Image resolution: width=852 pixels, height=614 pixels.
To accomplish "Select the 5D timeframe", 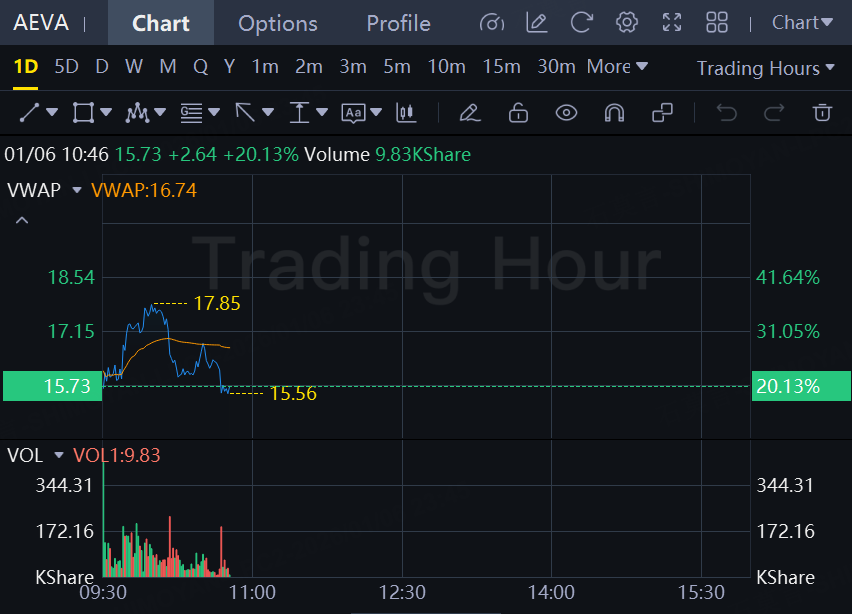I will click(x=66, y=67).
